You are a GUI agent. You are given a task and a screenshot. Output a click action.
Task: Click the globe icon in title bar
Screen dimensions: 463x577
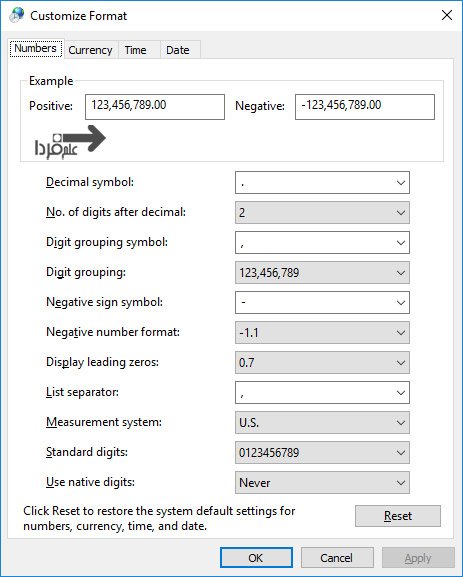click(17, 15)
